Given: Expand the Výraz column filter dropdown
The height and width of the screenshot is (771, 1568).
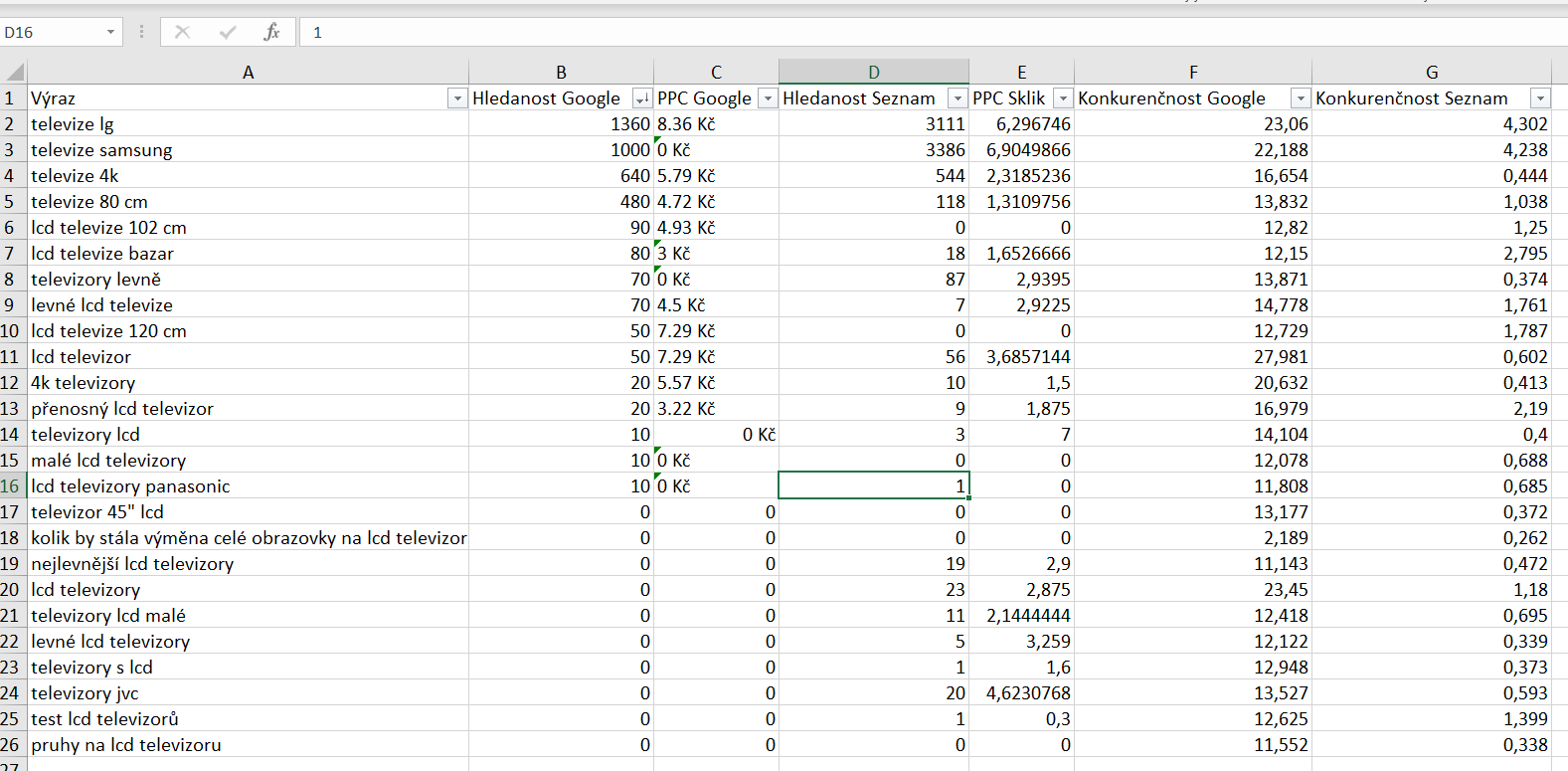Looking at the screenshot, I should click(457, 98).
